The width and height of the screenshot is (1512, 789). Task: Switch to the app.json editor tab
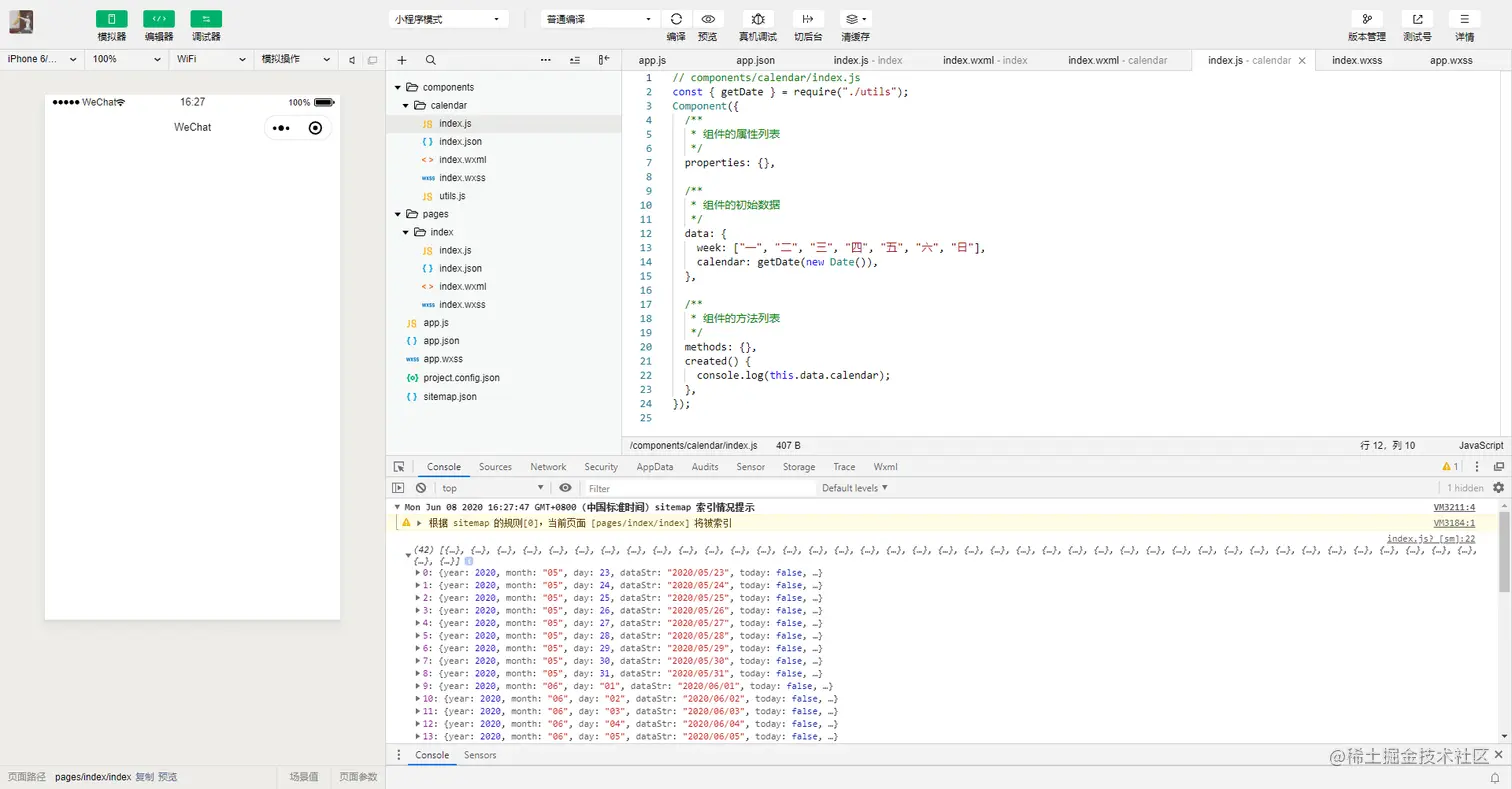pos(756,60)
